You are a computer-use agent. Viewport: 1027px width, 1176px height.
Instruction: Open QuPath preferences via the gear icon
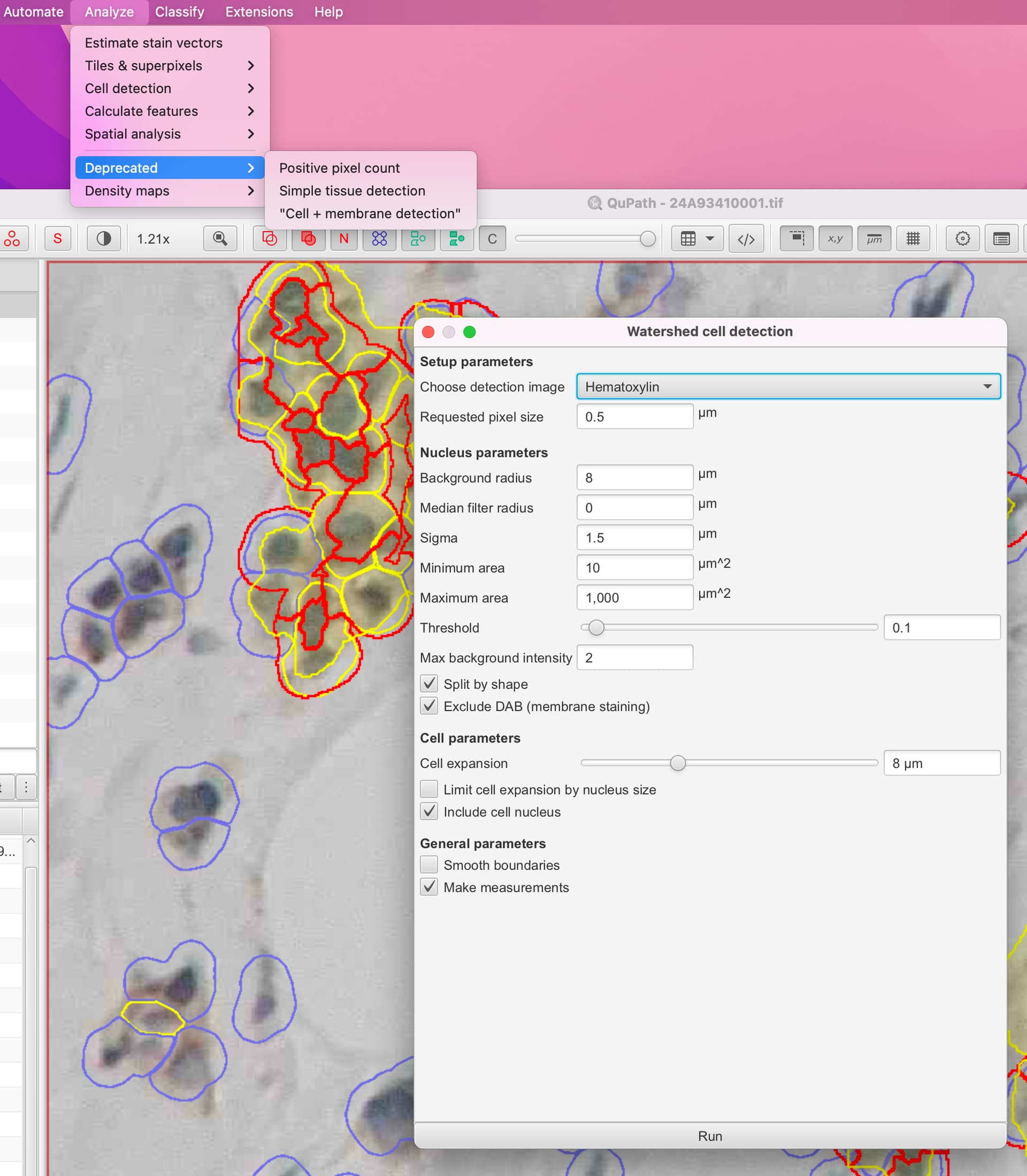[x=962, y=239]
